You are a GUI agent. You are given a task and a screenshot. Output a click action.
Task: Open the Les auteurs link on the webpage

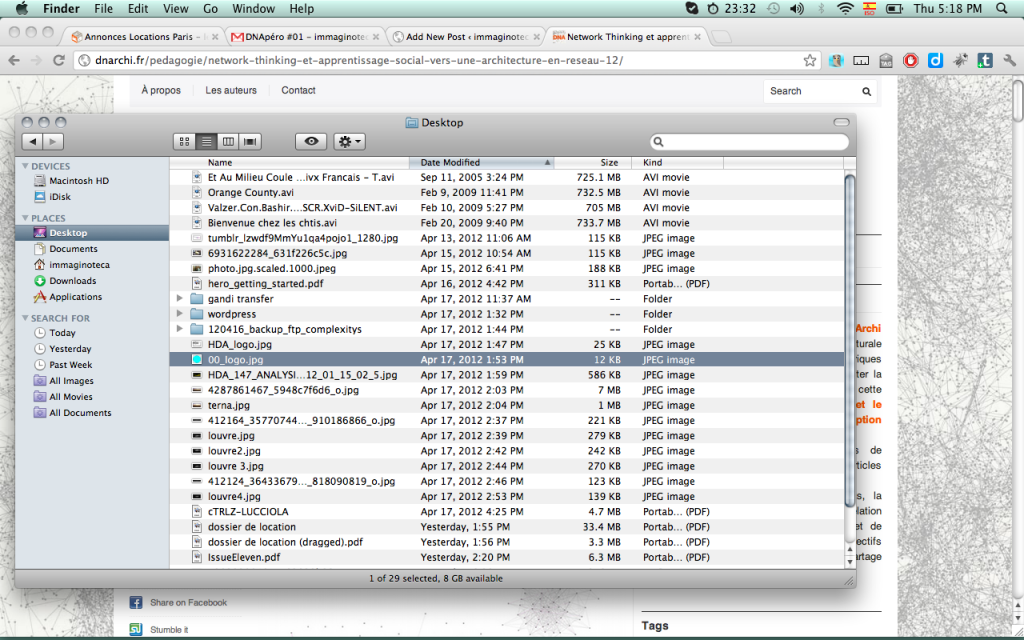click(x=231, y=90)
